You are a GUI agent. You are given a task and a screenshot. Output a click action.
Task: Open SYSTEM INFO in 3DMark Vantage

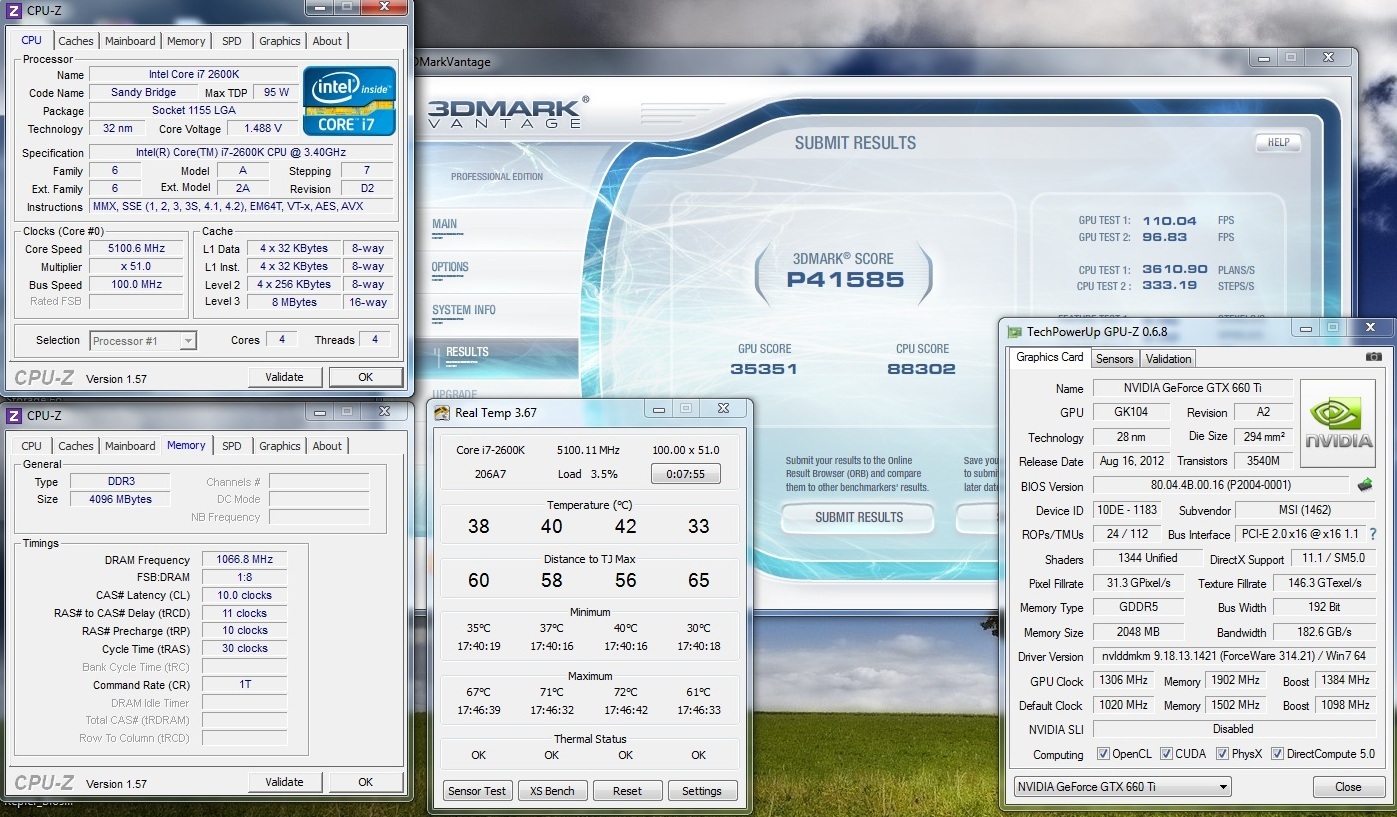tap(464, 310)
